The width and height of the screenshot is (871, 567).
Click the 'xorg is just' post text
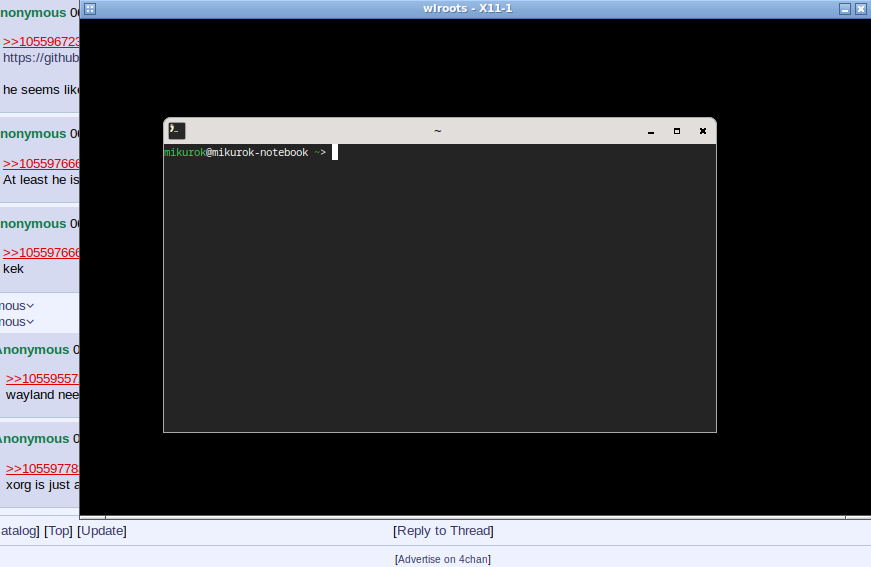coord(42,485)
